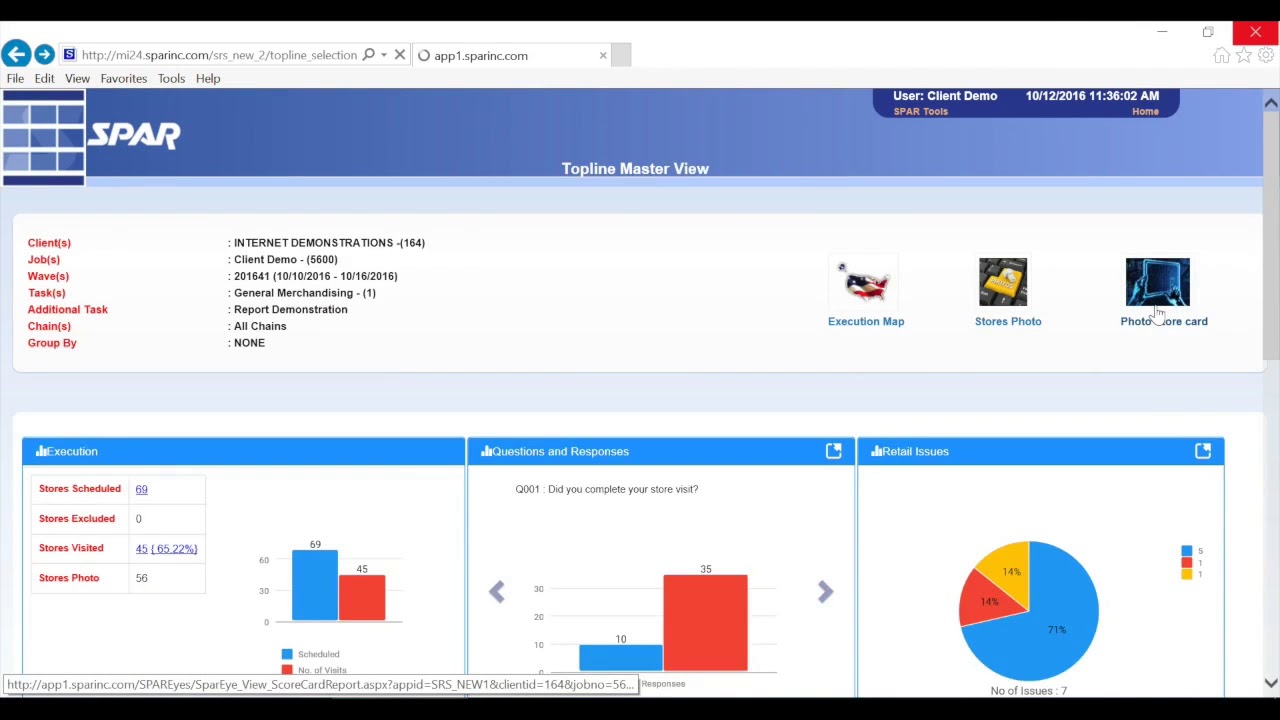The width and height of the screenshot is (1280, 720).
Task: Click the 'INTERNET DEMONSTRATIONS -(164)' client text
Action: (329, 243)
